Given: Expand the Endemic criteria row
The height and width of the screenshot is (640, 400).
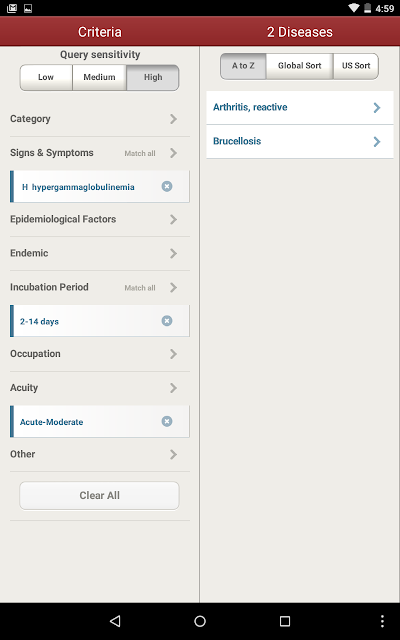Looking at the screenshot, I should click(x=100, y=253).
